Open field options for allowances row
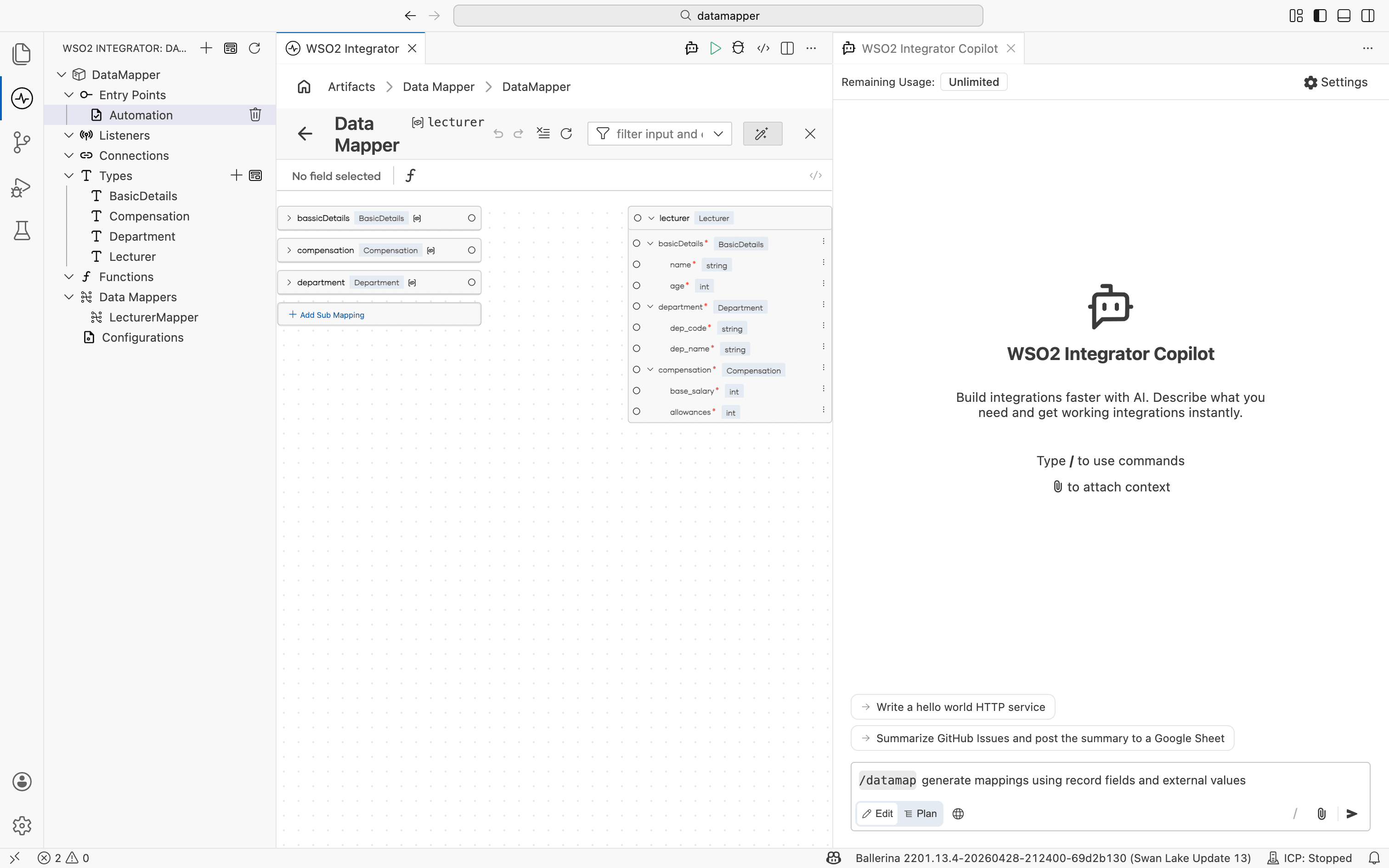The width and height of the screenshot is (1389, 868). (823, 410)
